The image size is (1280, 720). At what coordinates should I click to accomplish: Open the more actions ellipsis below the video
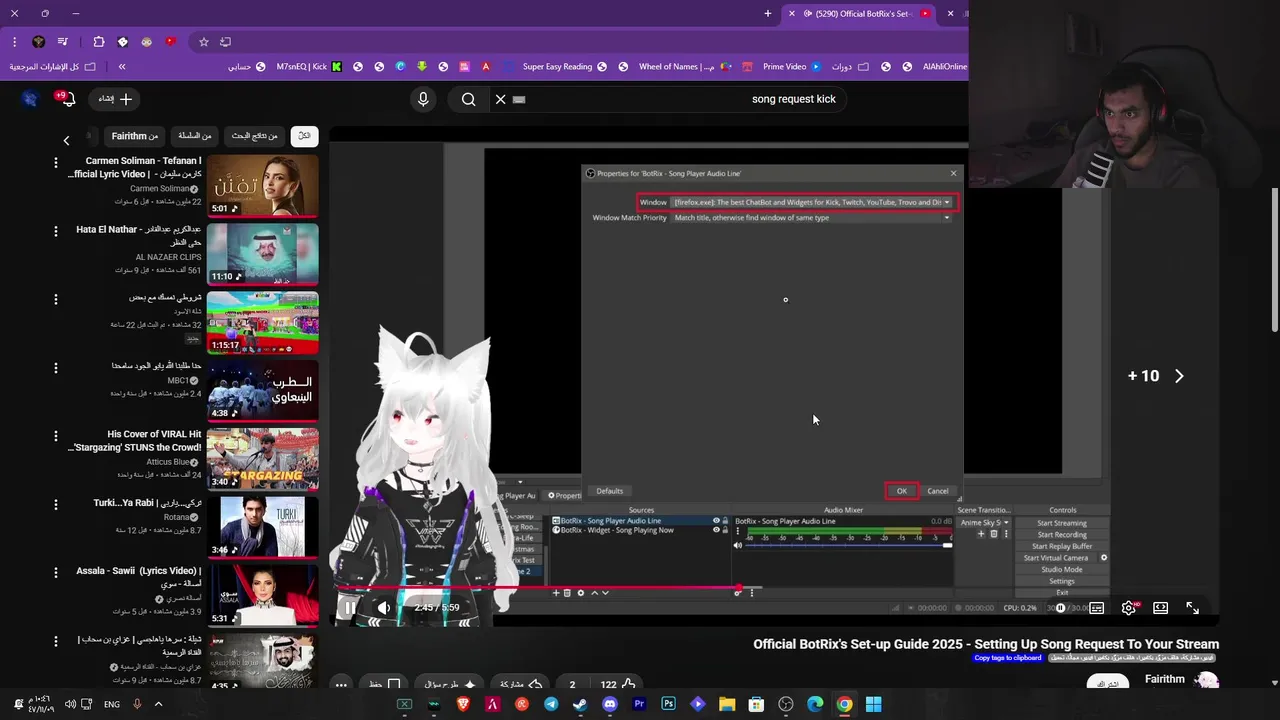tap(341, 685)
